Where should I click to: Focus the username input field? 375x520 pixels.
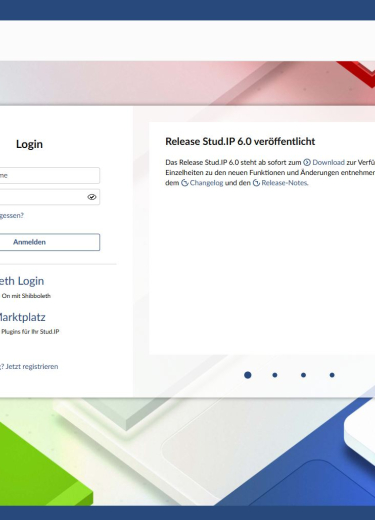click(49, 175)
